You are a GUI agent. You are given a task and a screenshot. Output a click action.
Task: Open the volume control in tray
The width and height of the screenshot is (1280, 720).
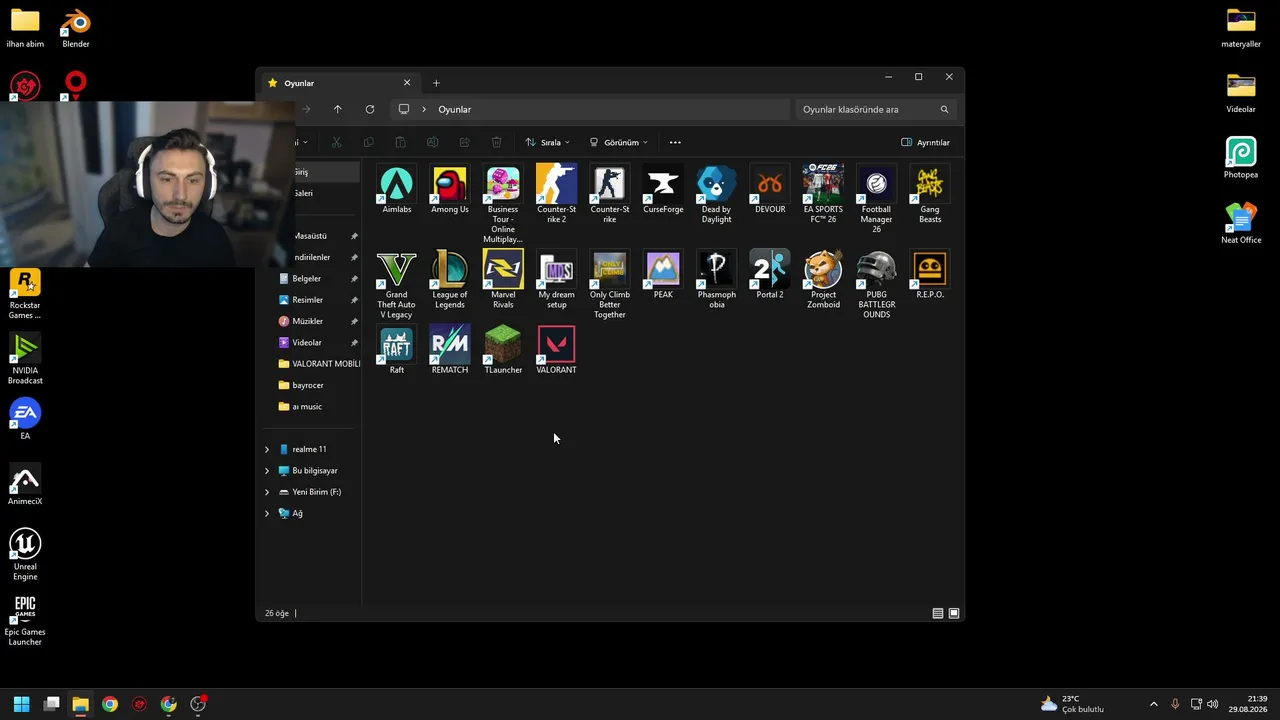(x=1213, y=704)
